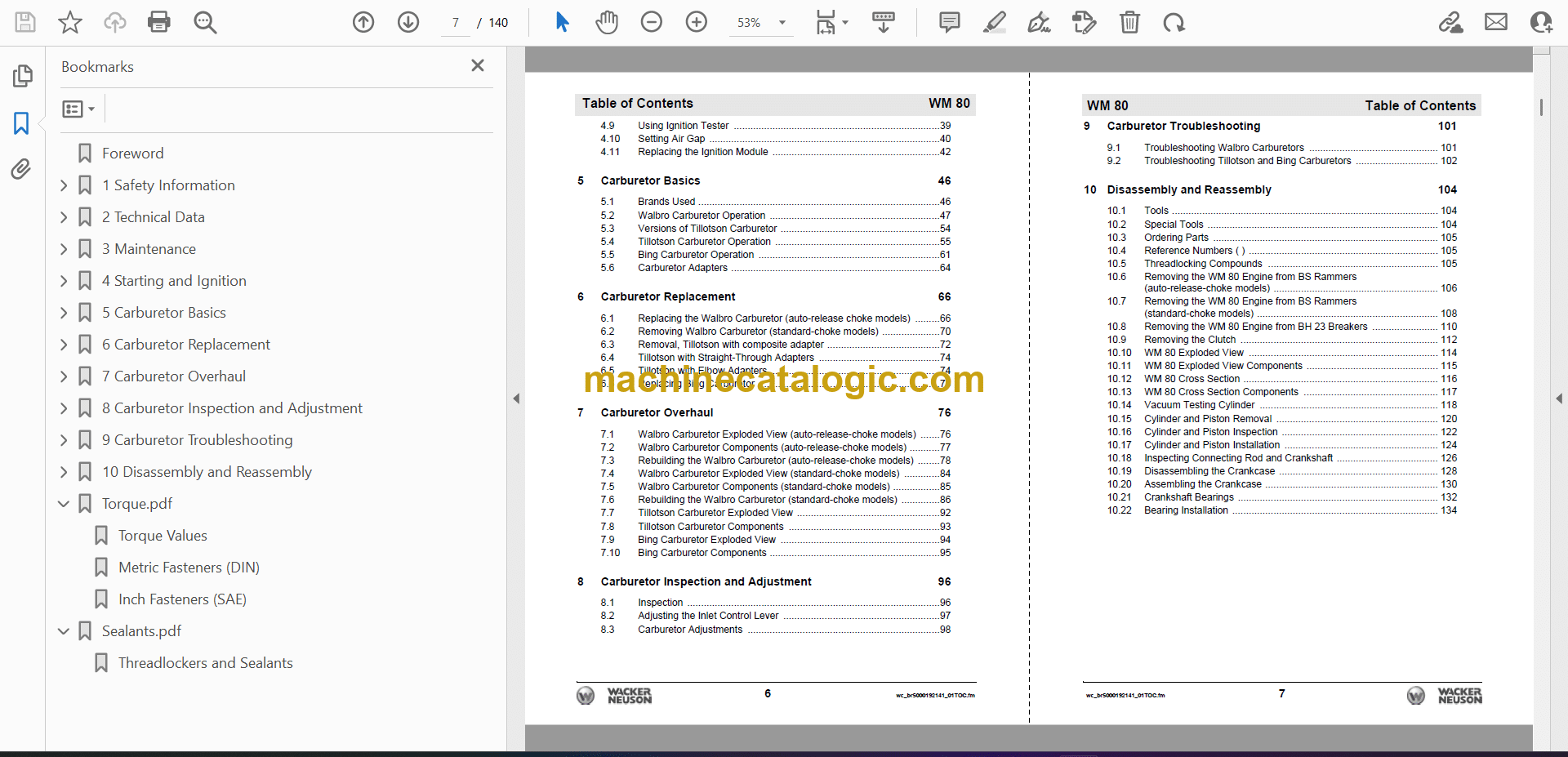Viewport: 1568px width, 757px height.
Task: Jump to Inch Fasteners (SAE) bookmark
Action: (x=182, y=599)
